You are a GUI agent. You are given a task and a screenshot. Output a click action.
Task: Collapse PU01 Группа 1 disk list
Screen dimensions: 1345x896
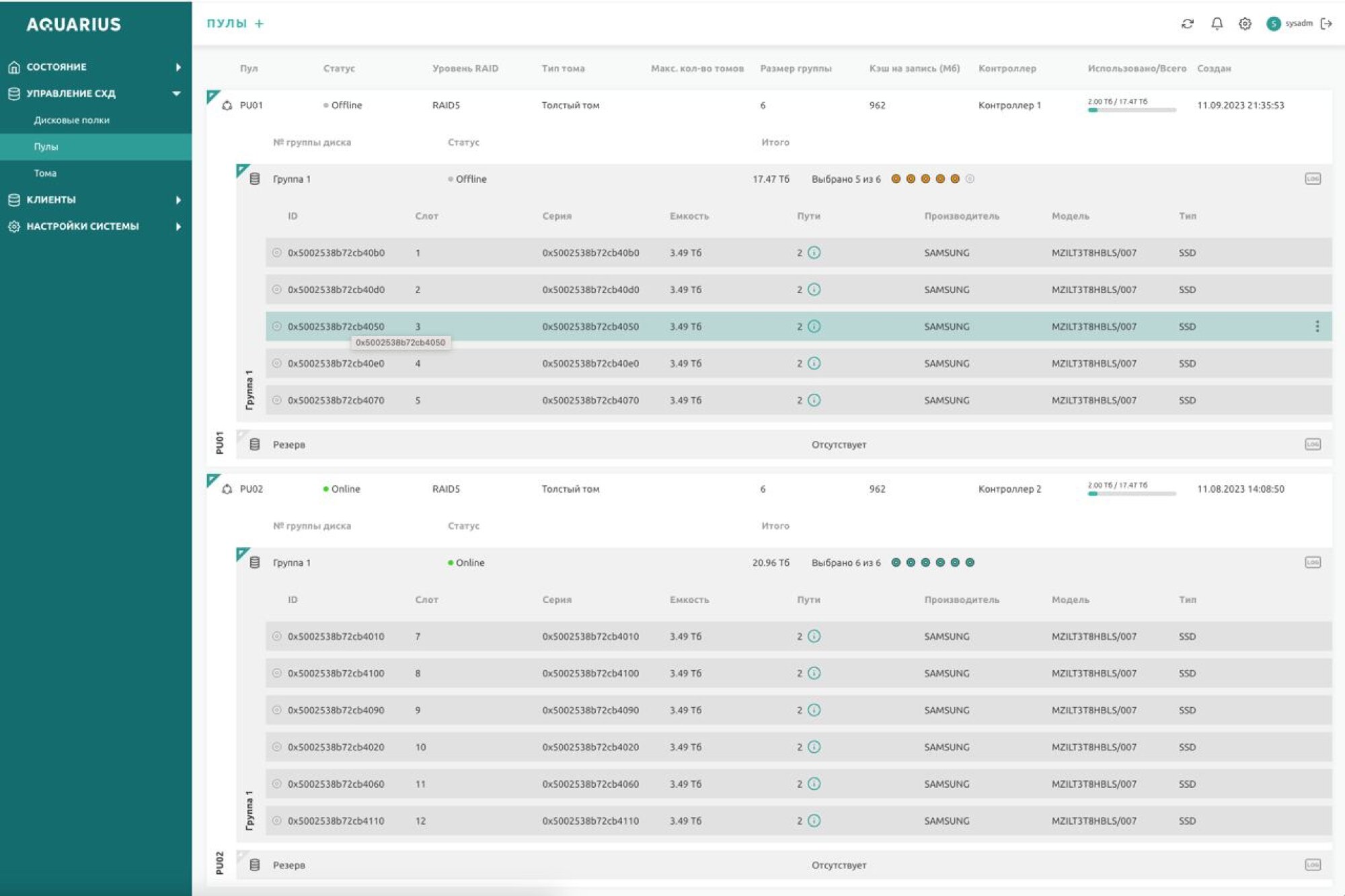click(x=242, y=171)
